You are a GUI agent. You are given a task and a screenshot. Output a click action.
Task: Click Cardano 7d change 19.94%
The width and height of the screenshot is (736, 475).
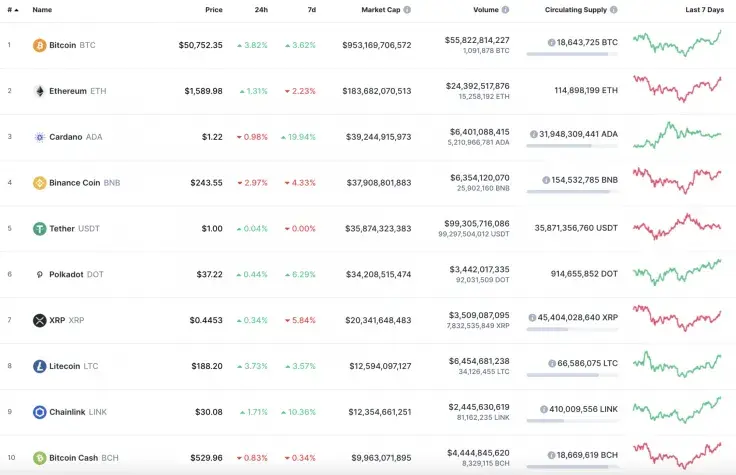click(x=299, y=137)
